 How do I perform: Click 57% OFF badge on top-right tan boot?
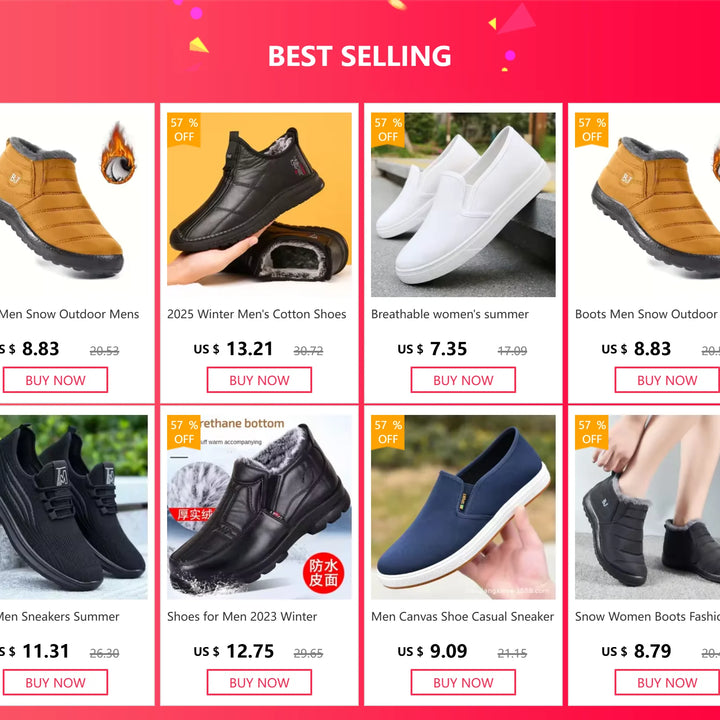tap(591, 130)
